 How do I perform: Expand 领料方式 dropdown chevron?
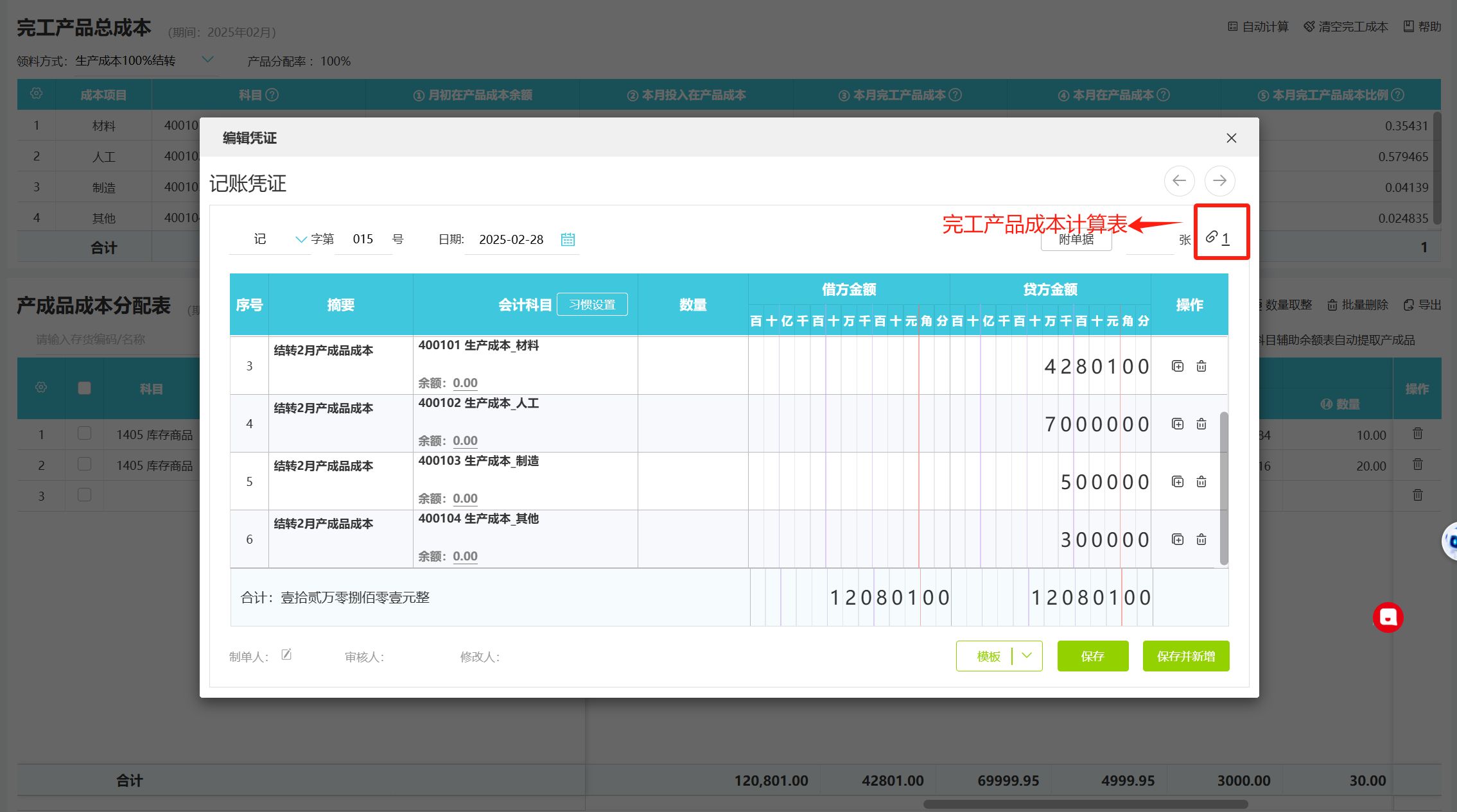(x=207, y=60)
